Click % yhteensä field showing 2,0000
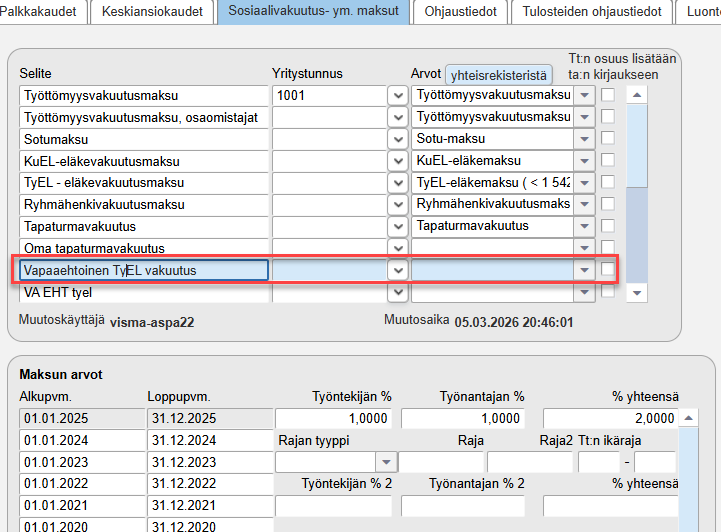The image size is (721, 532). (x=611, y=418)
